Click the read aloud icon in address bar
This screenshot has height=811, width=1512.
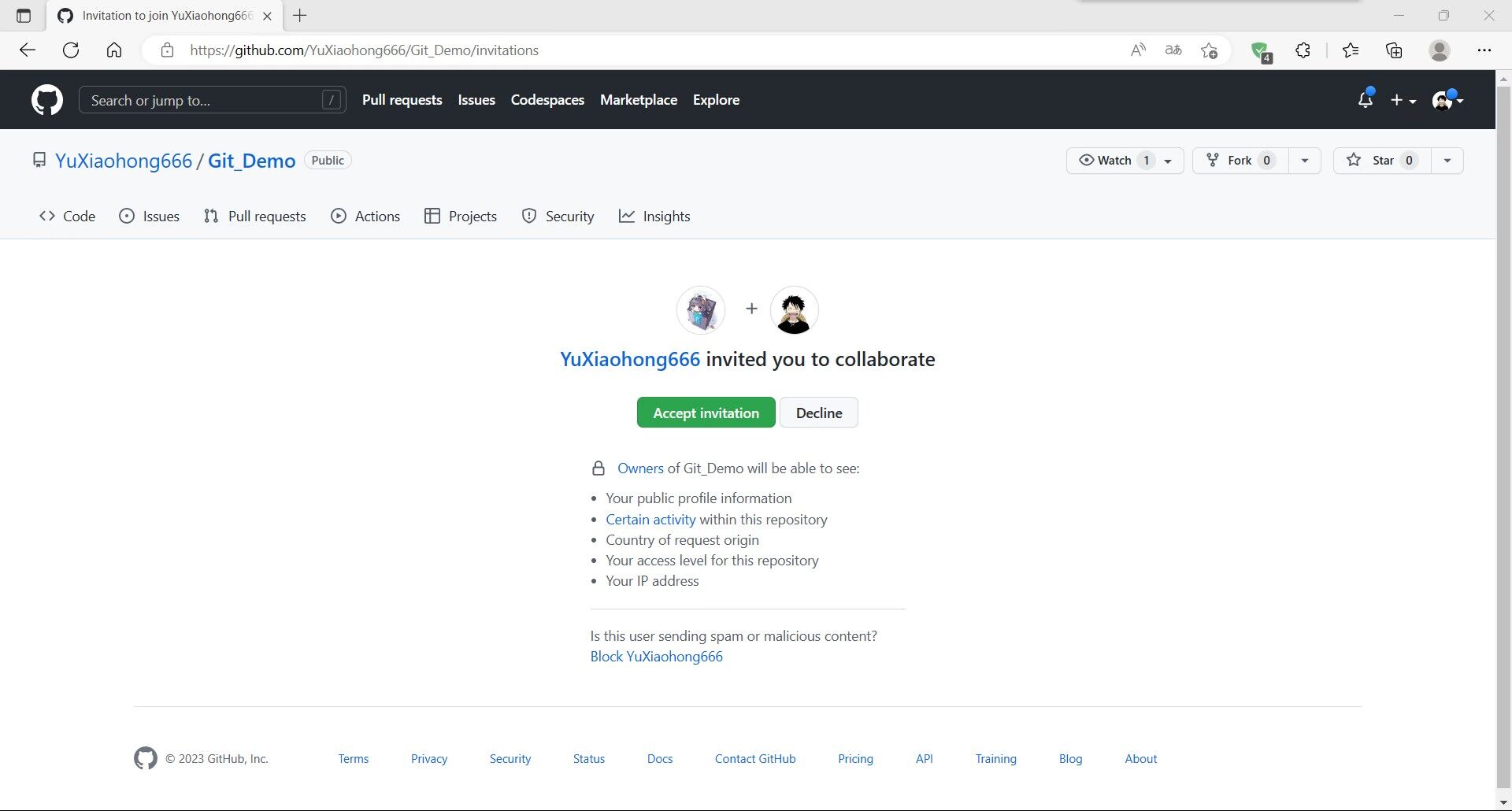(1138, 50)
